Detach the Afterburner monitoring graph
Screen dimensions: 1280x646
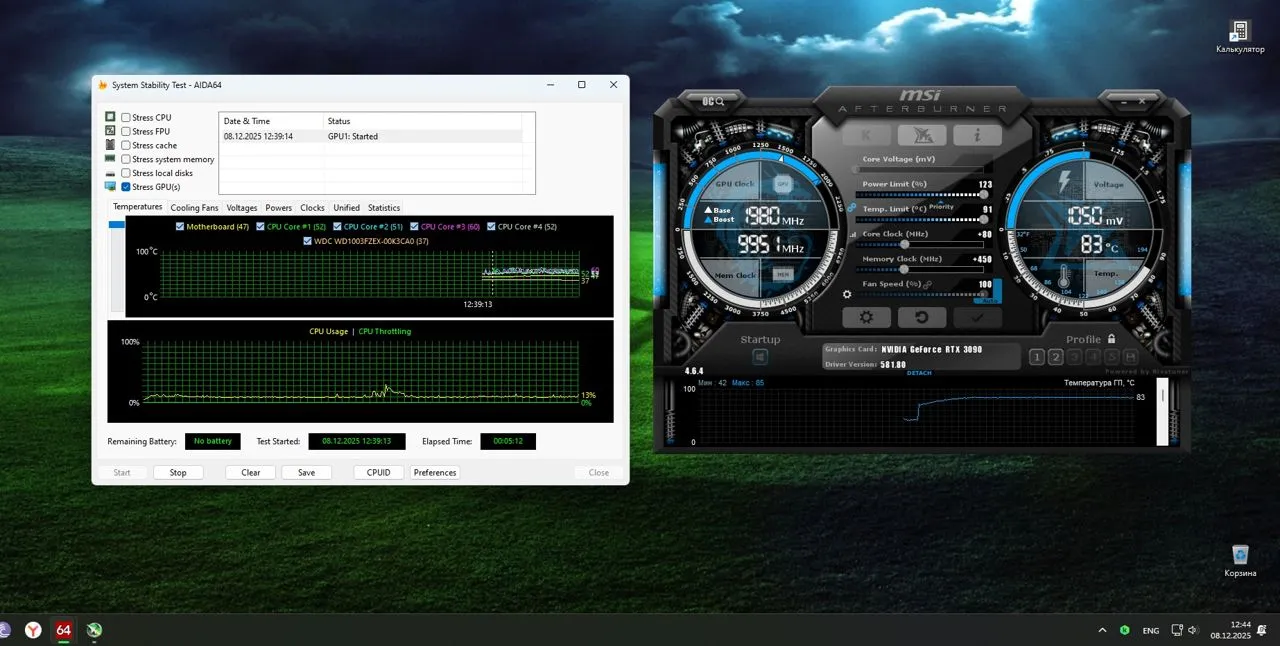(x=919, y=373)
